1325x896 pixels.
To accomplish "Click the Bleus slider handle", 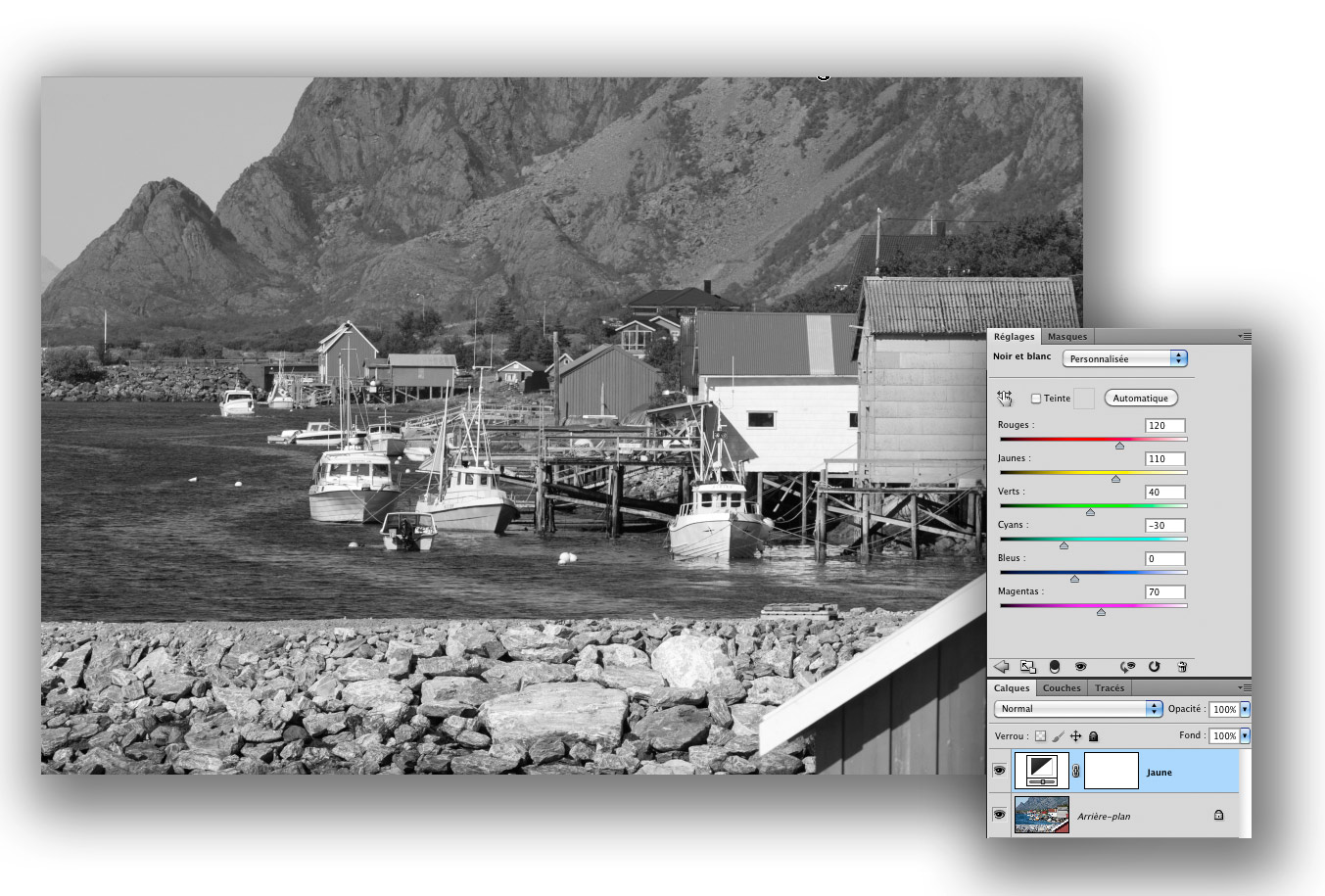I will [1074, 579].
